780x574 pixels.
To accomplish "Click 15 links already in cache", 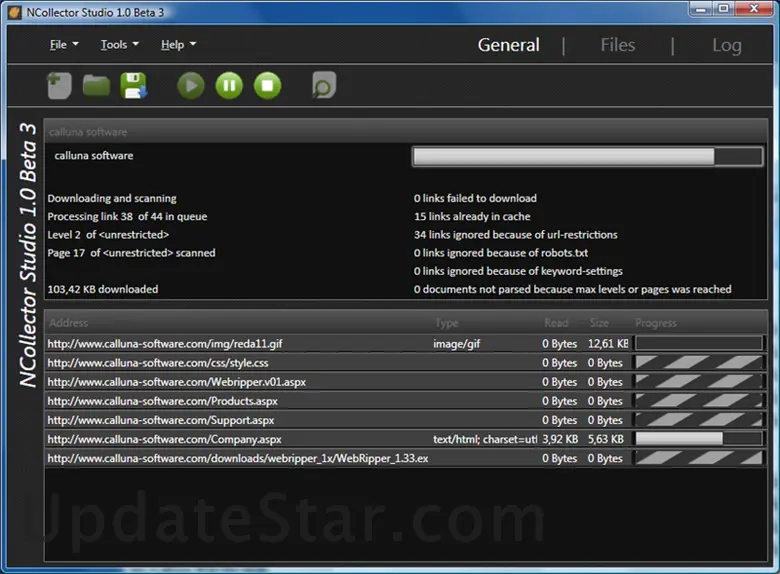I will (x=472, y=216).
